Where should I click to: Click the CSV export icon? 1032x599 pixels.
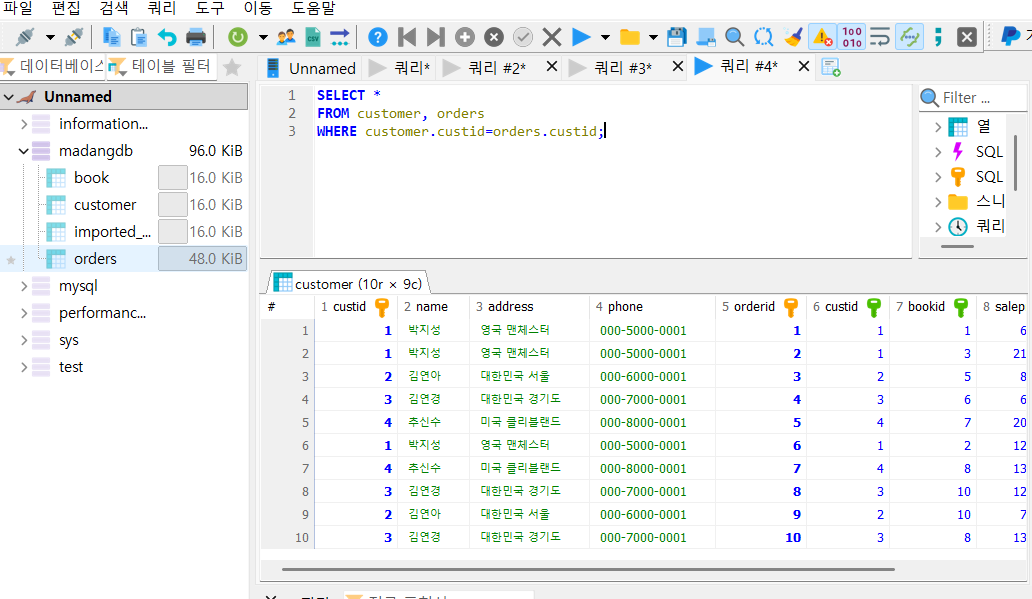[x=313, y=37]
